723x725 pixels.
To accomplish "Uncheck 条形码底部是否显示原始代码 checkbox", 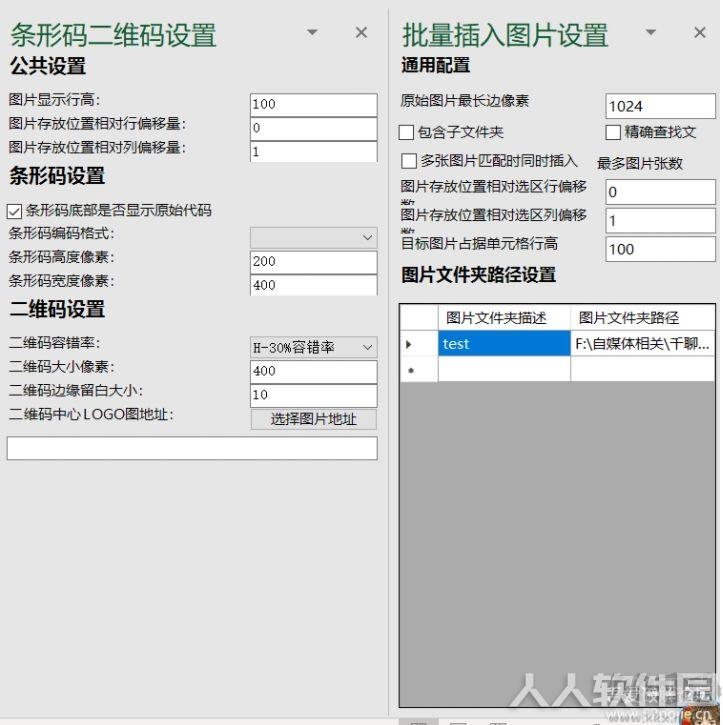I will click(14, 212).
